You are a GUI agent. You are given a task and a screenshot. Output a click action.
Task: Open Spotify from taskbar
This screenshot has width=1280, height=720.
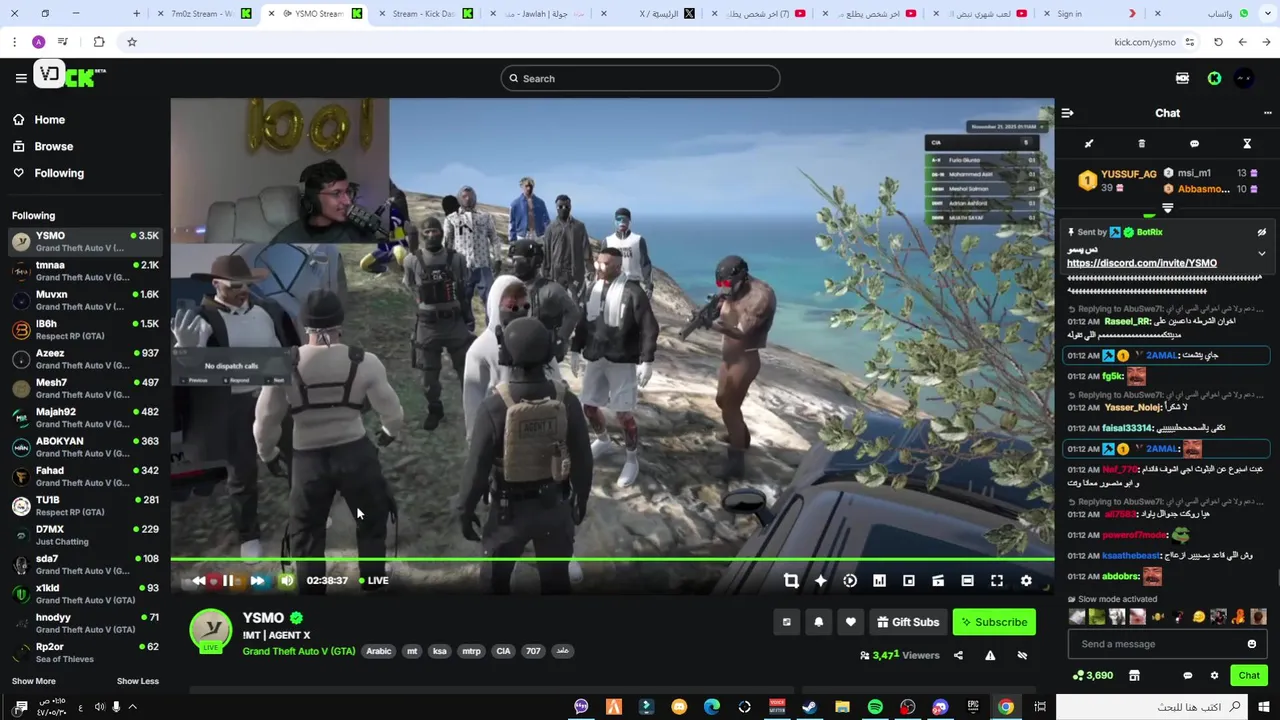pyautogui.click(x=875, y=707)
